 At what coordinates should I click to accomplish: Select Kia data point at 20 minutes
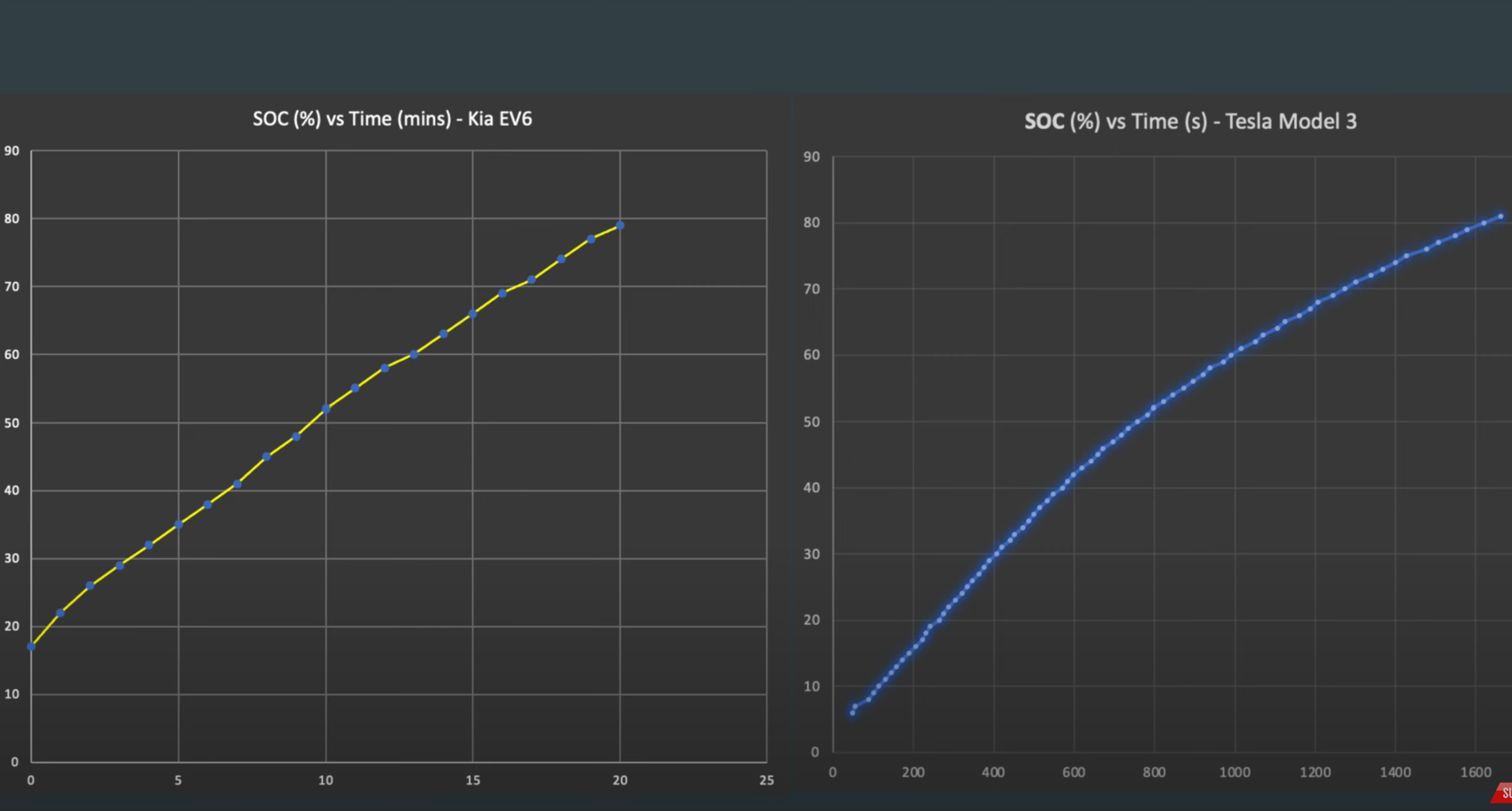(x=620, y=226)
